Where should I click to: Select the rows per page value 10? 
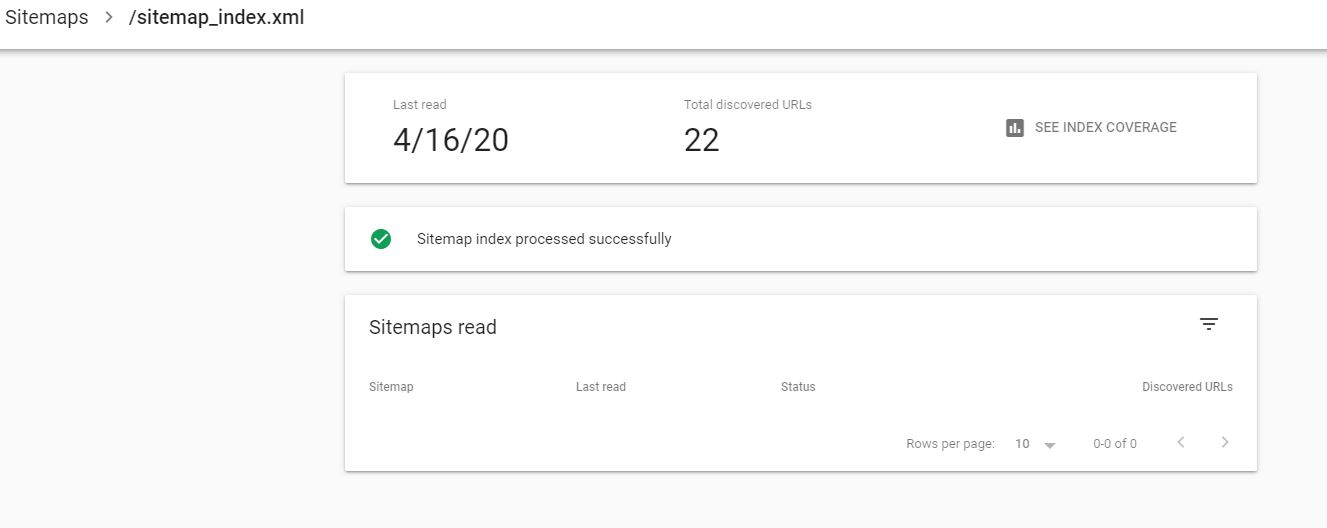pos(1022,444)
